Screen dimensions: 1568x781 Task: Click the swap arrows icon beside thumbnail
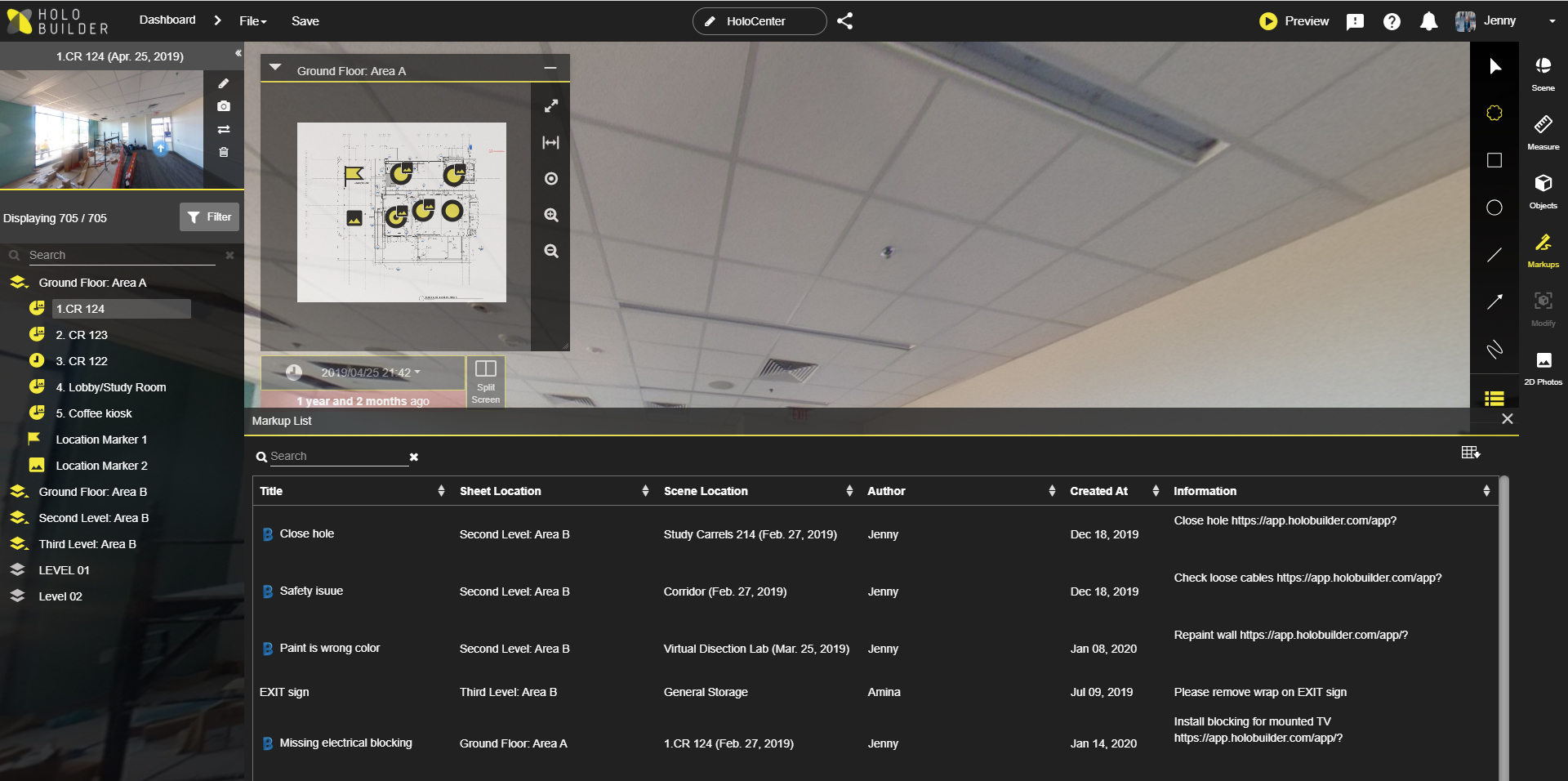pos(224,129)
